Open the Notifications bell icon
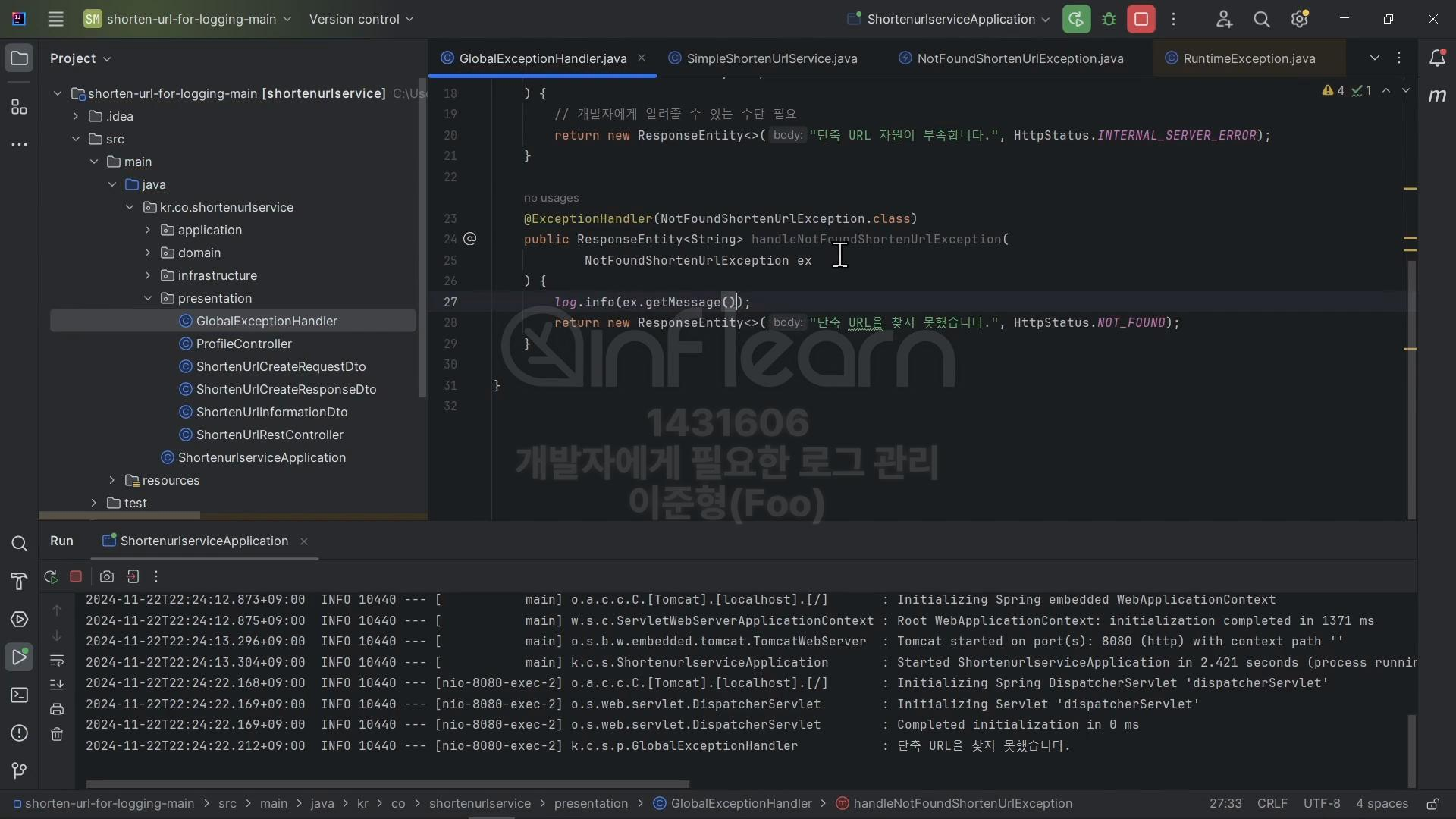Screen dimensions: 1456x819 pyautogui.click(x=1437, y=58)
